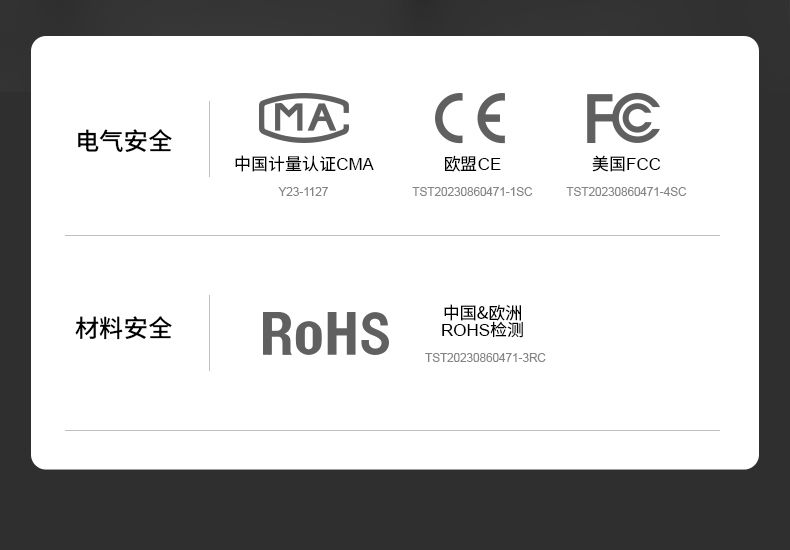Click the letter F in FCC logo
790x550 pixels.
point(600,118)
